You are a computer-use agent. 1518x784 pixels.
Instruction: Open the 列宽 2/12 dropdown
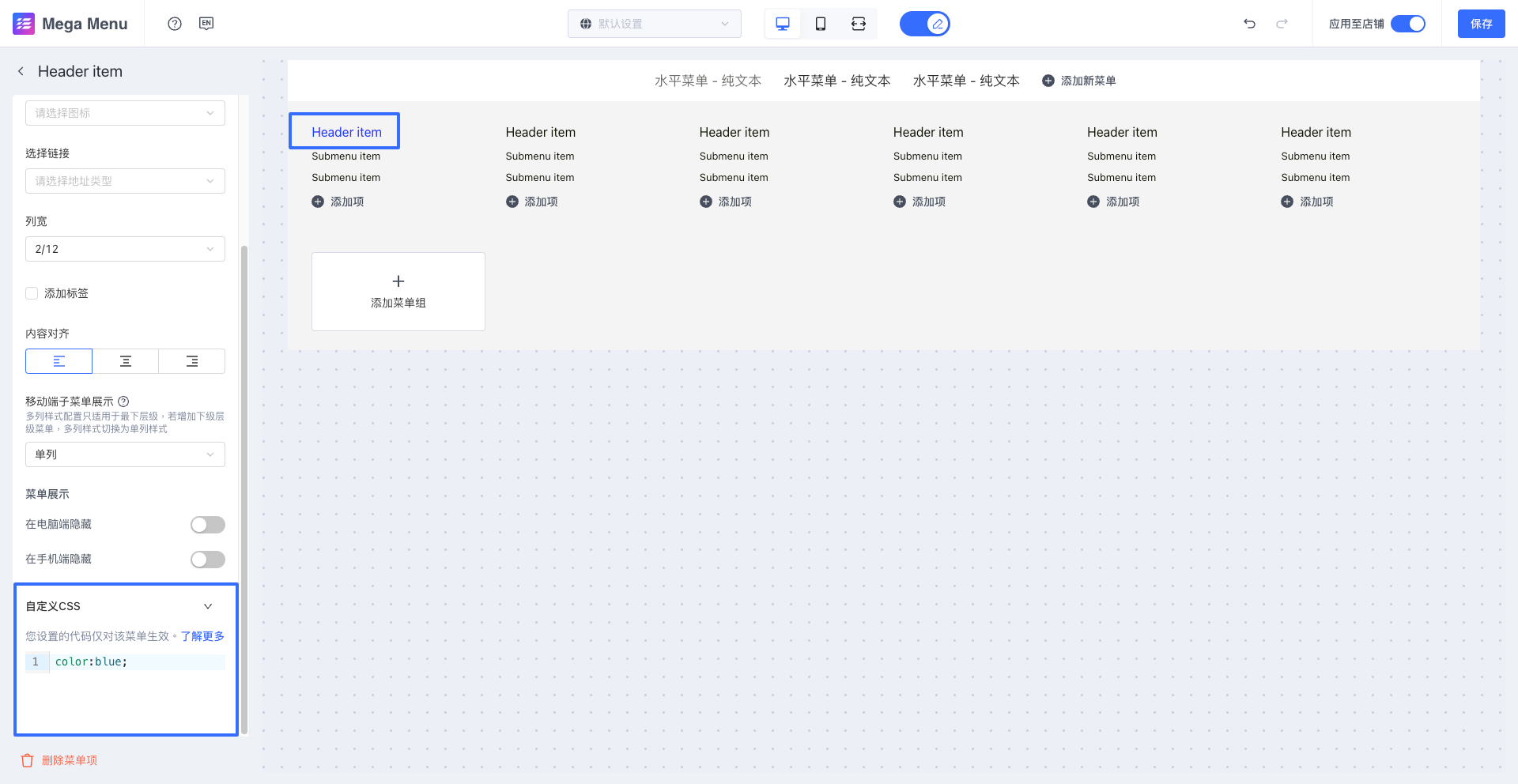point(125,249)
